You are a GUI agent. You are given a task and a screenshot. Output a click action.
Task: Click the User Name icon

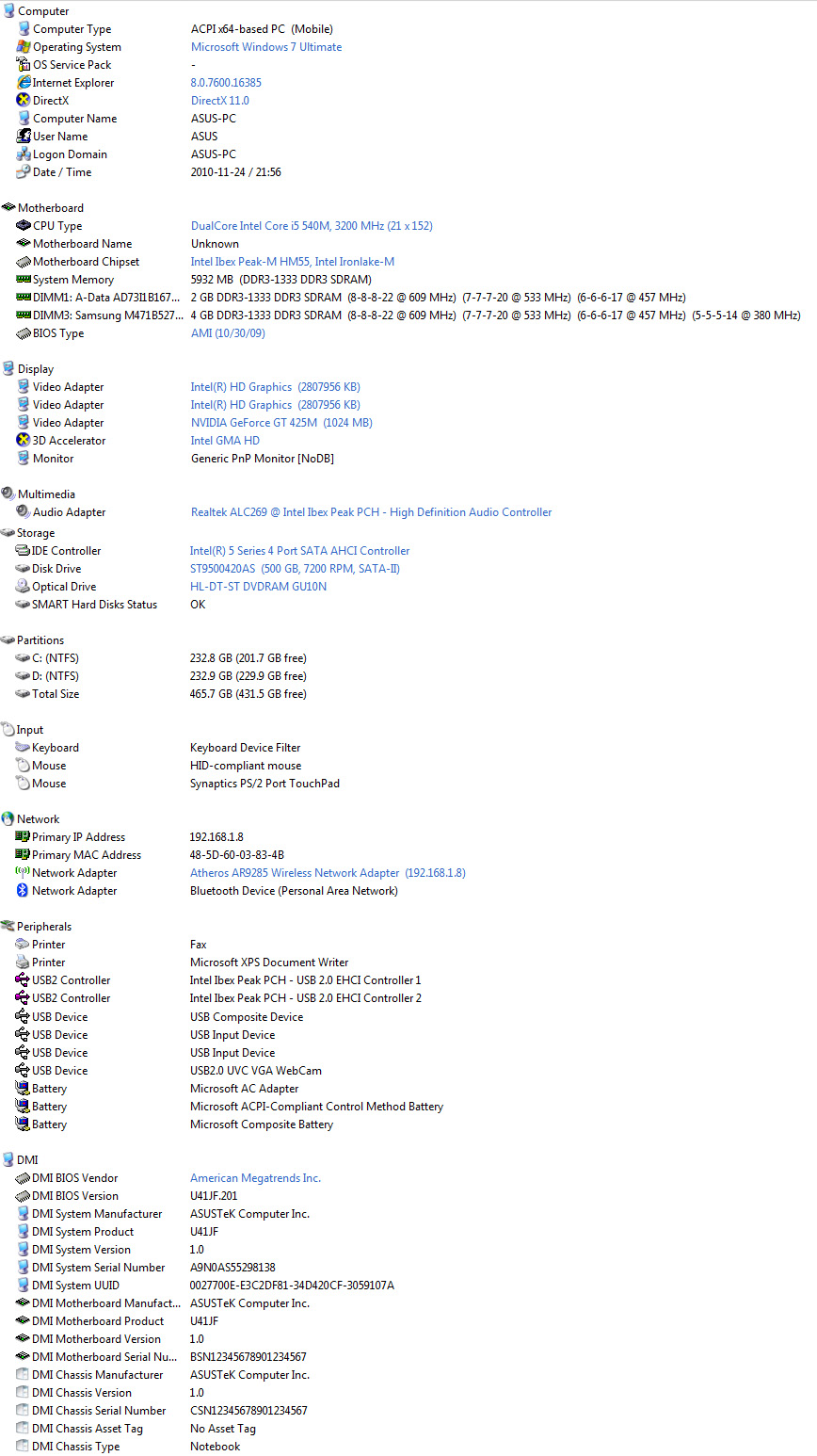24,137
